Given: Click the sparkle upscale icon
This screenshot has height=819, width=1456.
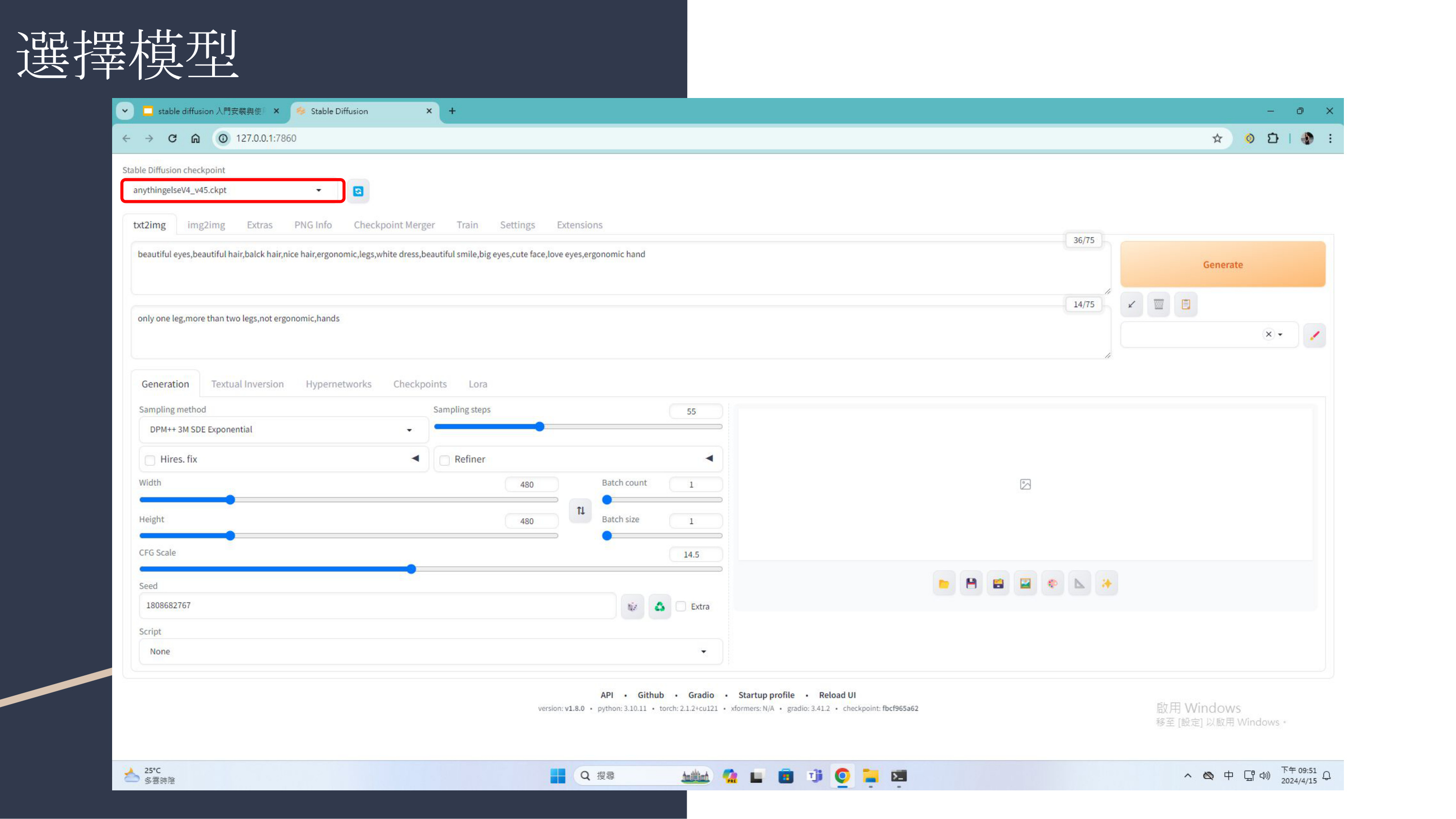Looking at the screenshot, I should (1107, 583).
